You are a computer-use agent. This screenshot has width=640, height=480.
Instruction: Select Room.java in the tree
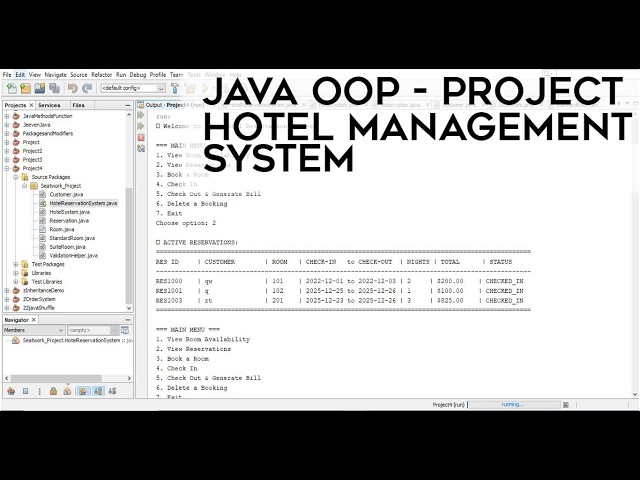[62, 229]
